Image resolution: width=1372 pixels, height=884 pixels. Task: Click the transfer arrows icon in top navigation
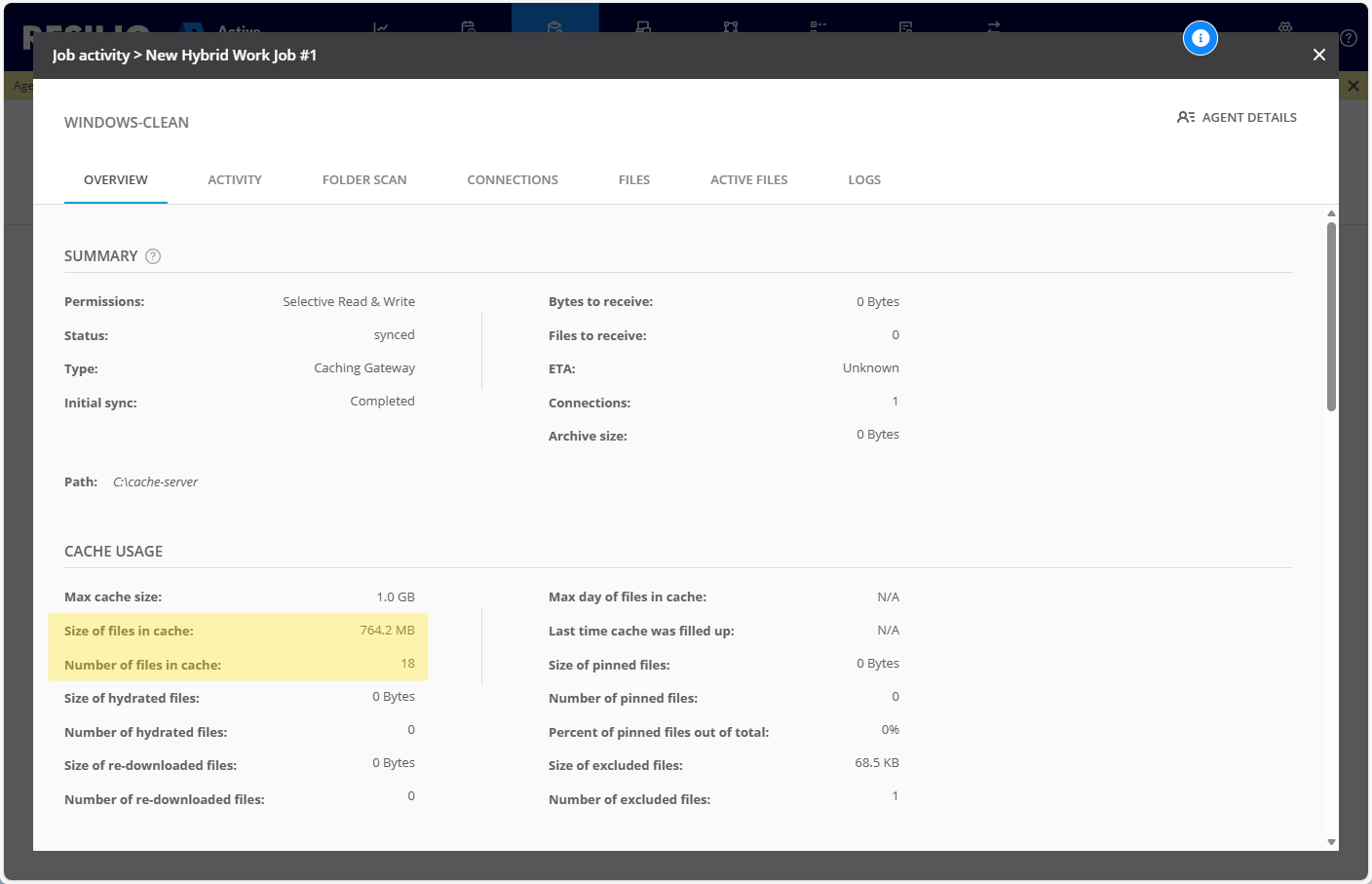point(993,27)
